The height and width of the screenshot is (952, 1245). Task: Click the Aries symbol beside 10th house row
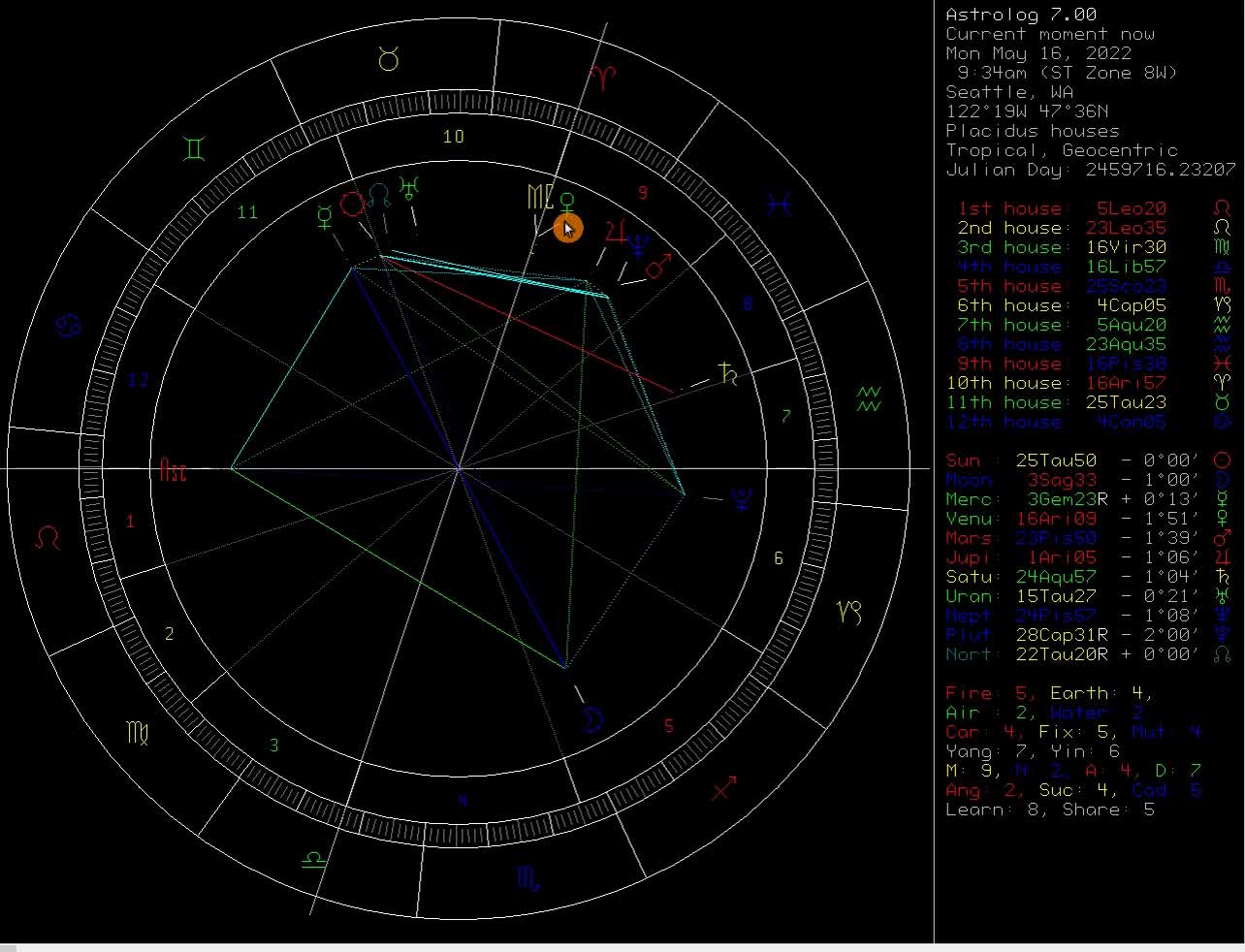(x=1222, y=383)
